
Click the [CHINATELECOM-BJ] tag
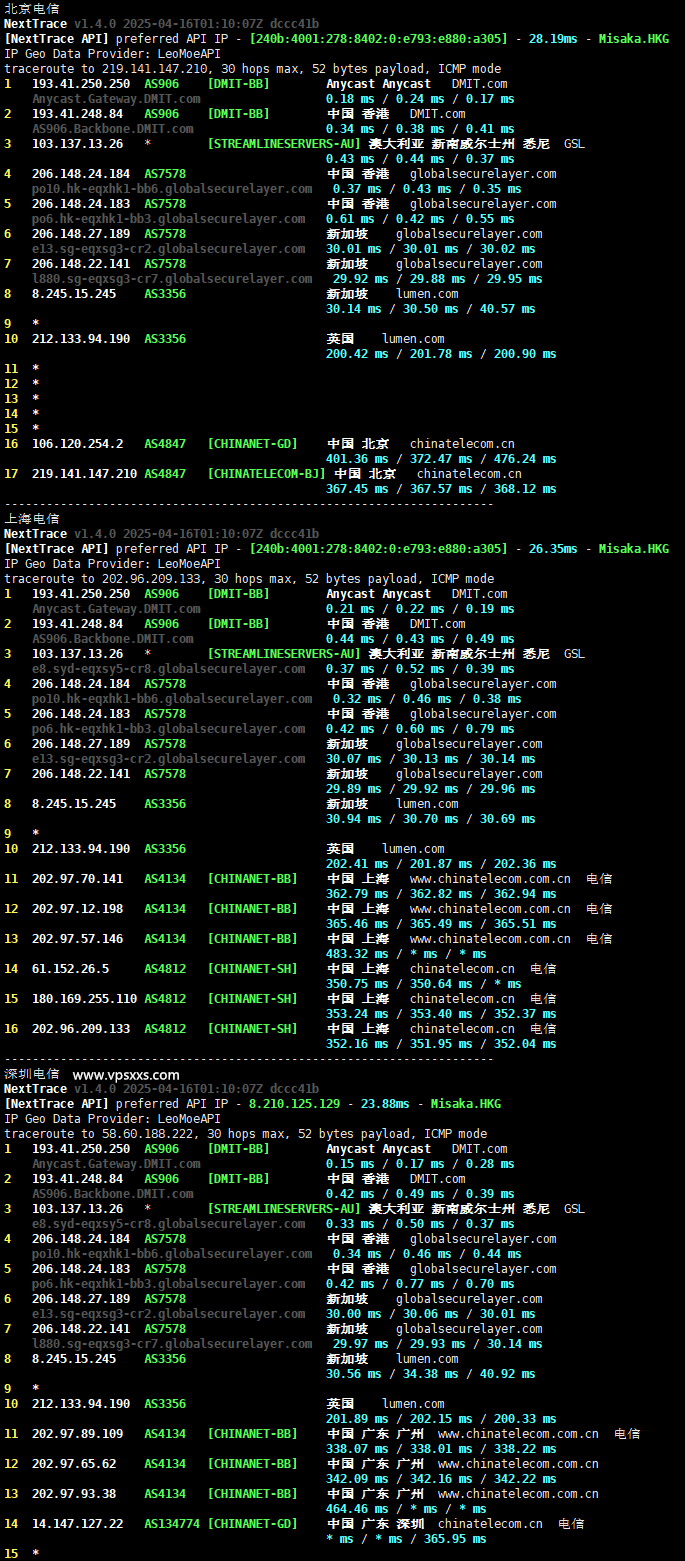coord(267,474)
